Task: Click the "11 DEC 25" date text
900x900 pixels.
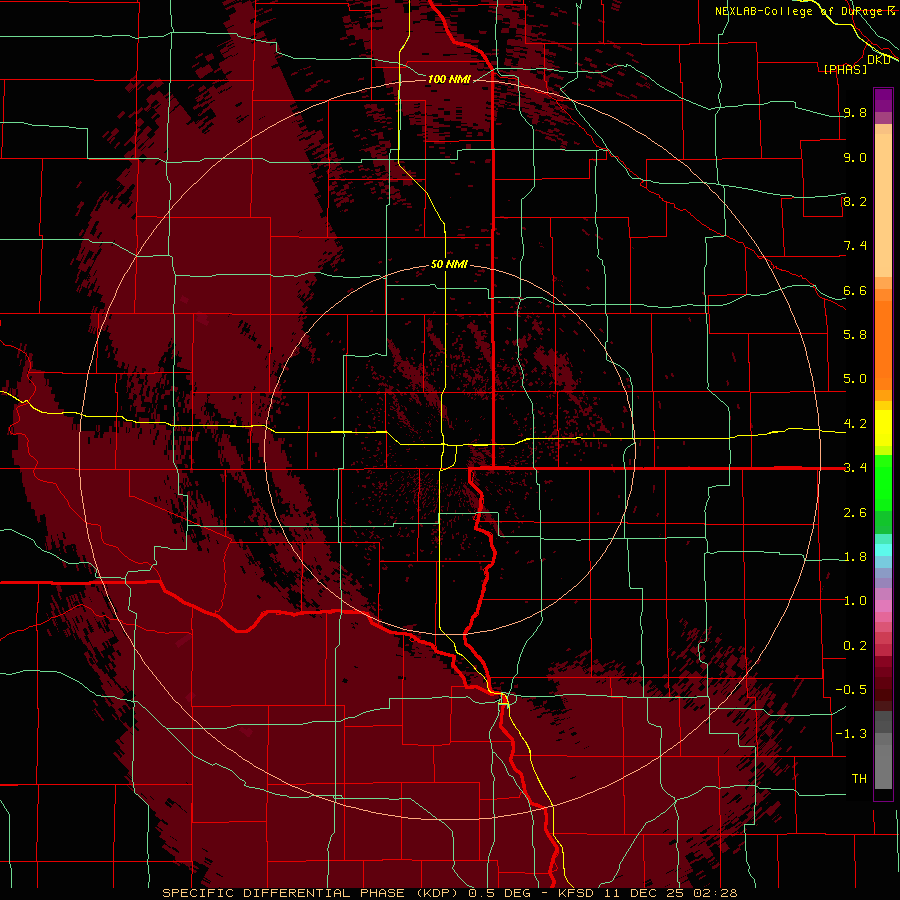Action: click(x=642, y=893)
